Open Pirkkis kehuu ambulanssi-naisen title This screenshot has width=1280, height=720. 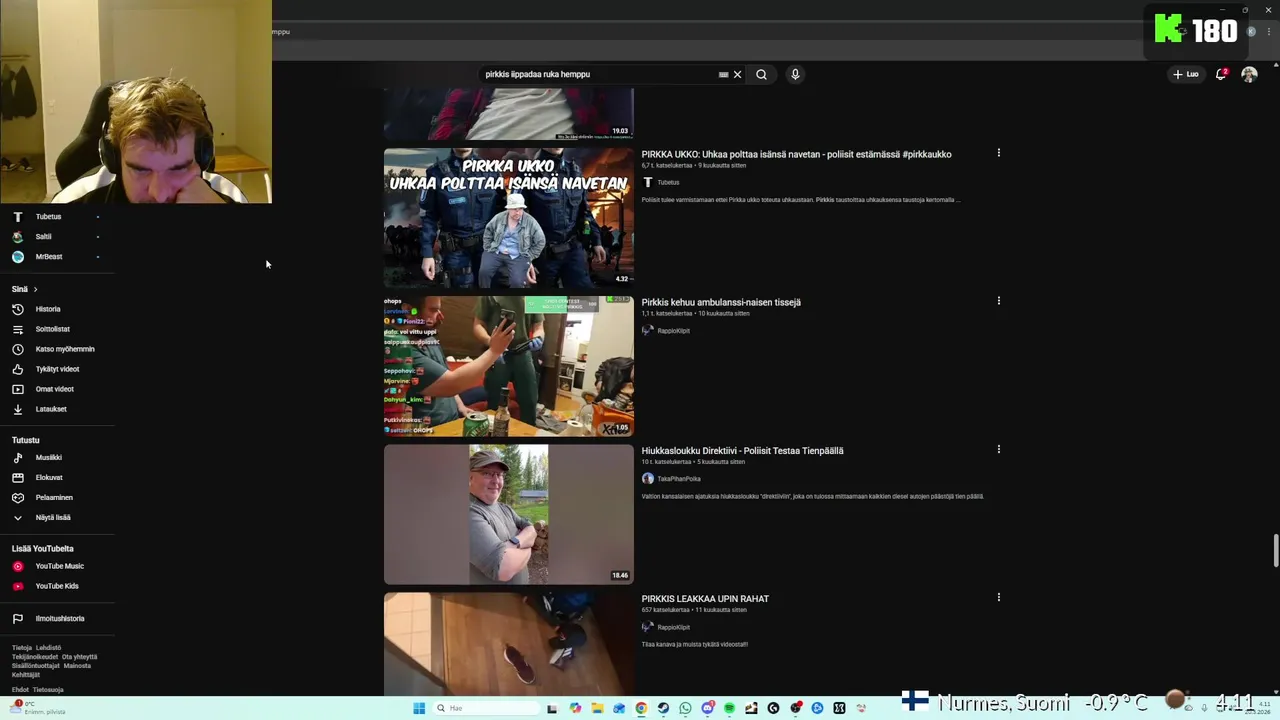pyautogui.click(x=721, y=302)
